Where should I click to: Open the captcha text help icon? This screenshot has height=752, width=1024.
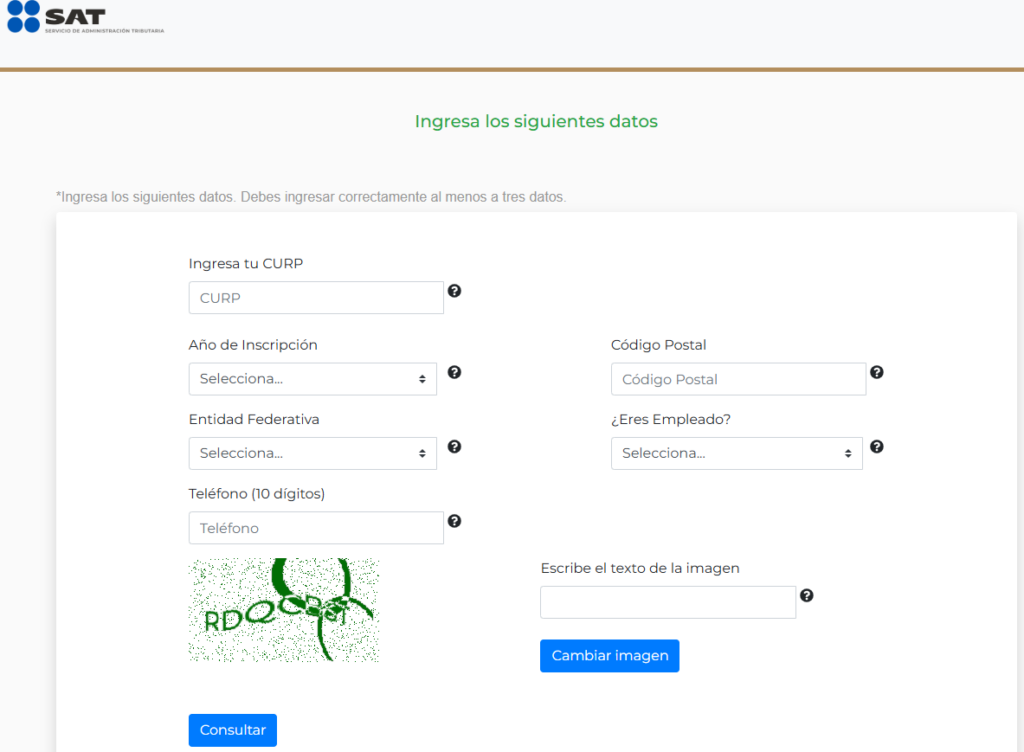(806, 595)
